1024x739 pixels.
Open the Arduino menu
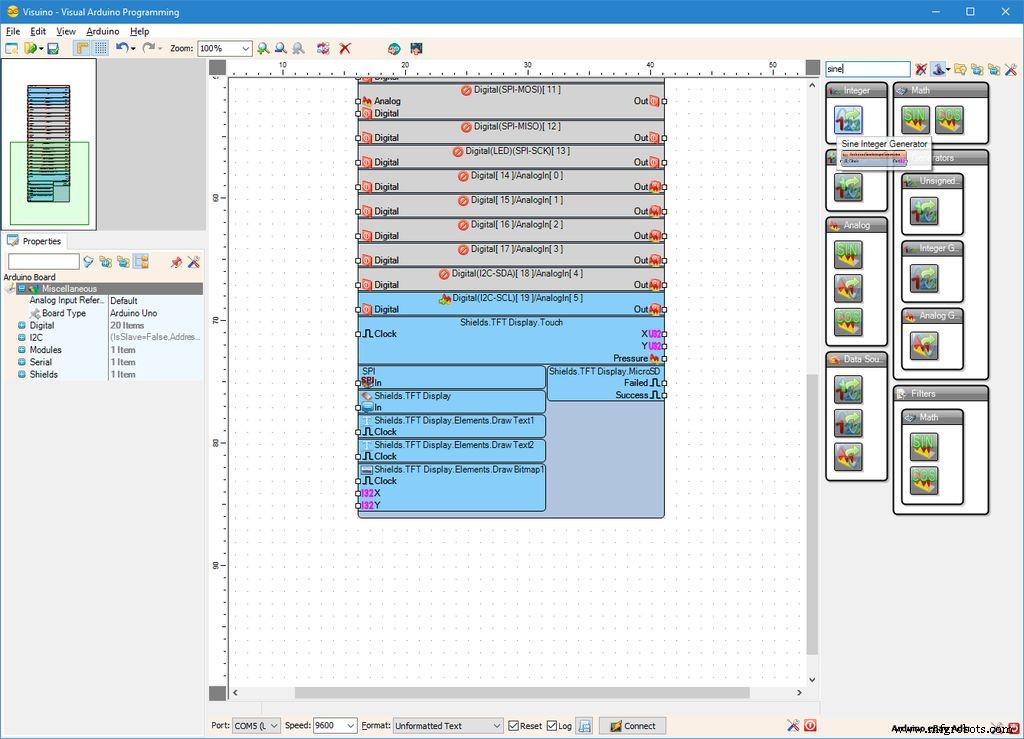[103, 31]
